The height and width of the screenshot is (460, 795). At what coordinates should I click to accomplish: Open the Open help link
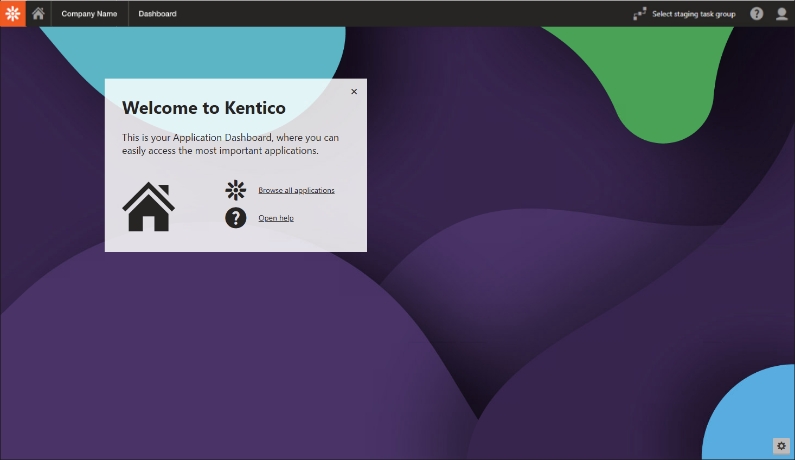(276, 218)
